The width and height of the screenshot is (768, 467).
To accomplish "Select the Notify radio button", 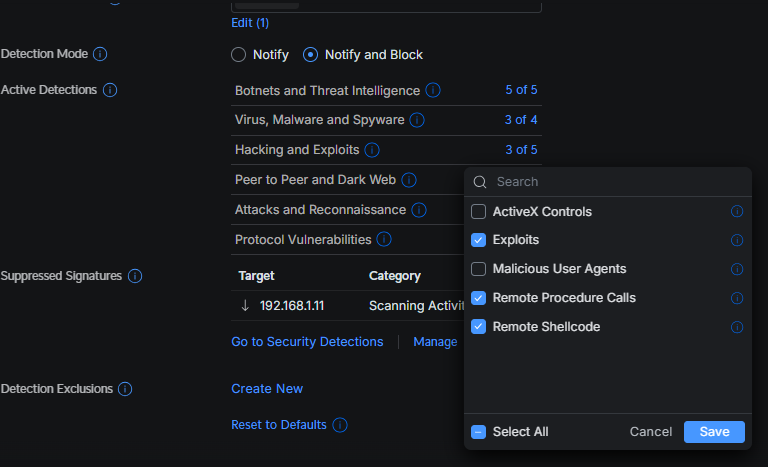I will click(x=238, y=55).
